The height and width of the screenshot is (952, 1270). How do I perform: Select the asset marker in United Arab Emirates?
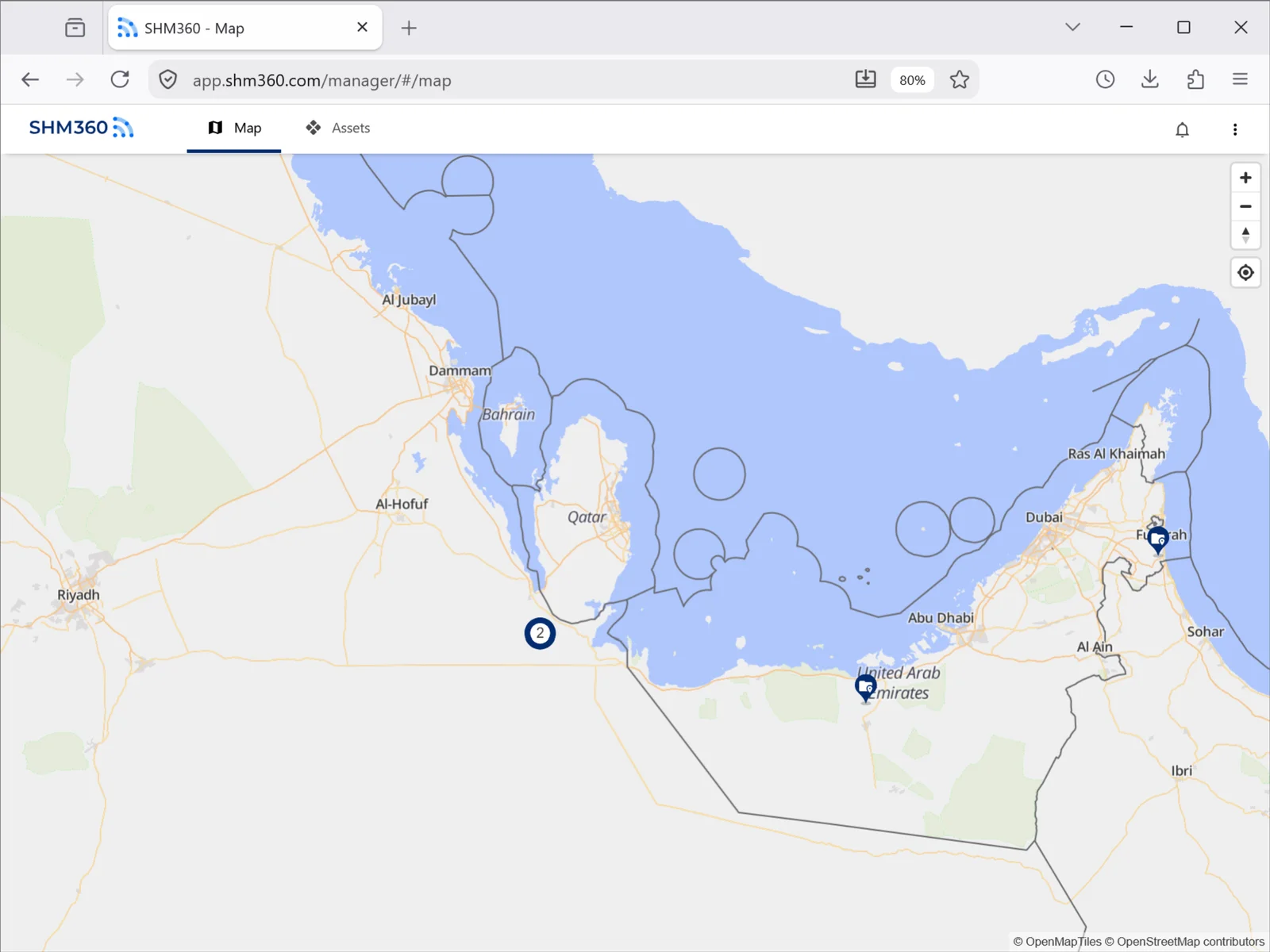click(865, 688)
